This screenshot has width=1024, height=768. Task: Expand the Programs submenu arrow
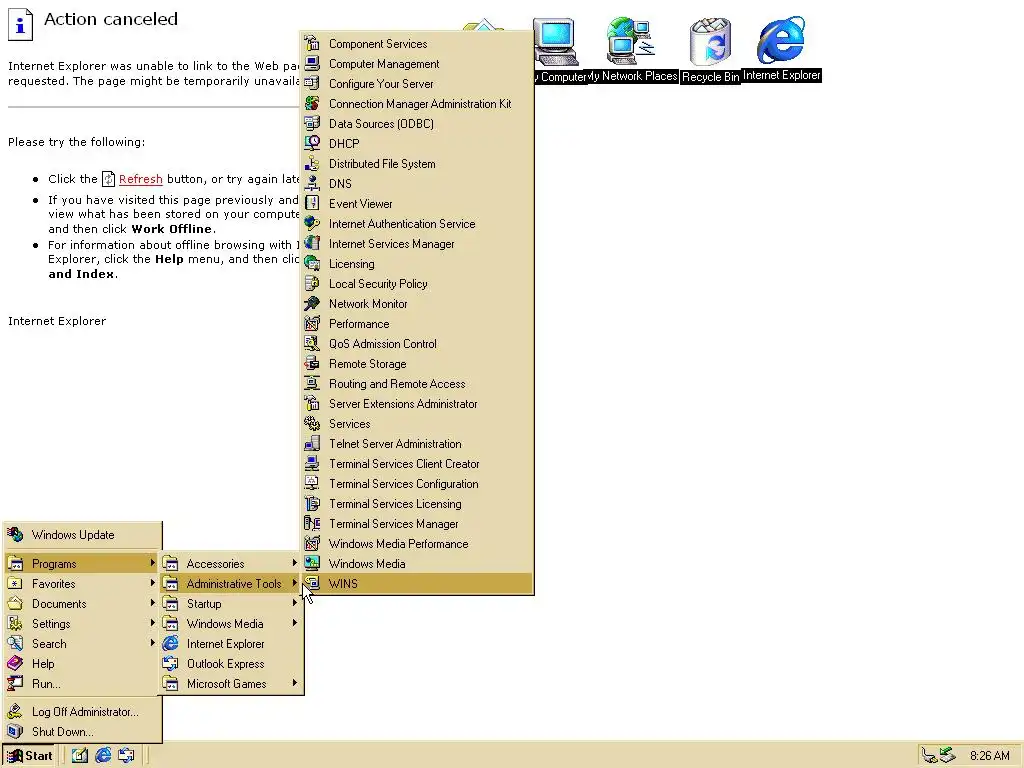pos(152,563)
